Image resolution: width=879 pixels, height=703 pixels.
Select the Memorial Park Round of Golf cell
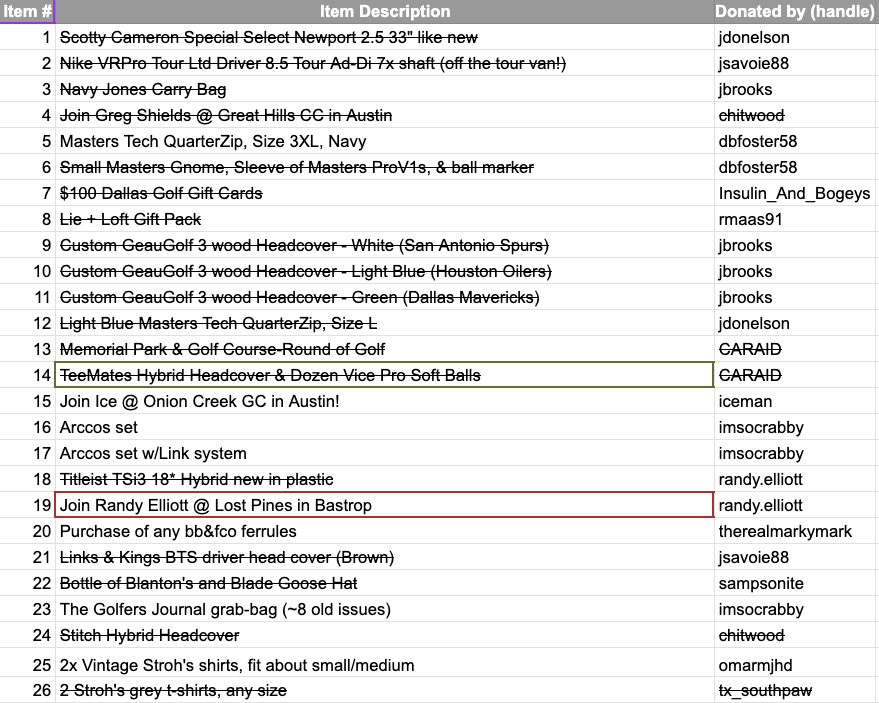[x=385, y=349]
